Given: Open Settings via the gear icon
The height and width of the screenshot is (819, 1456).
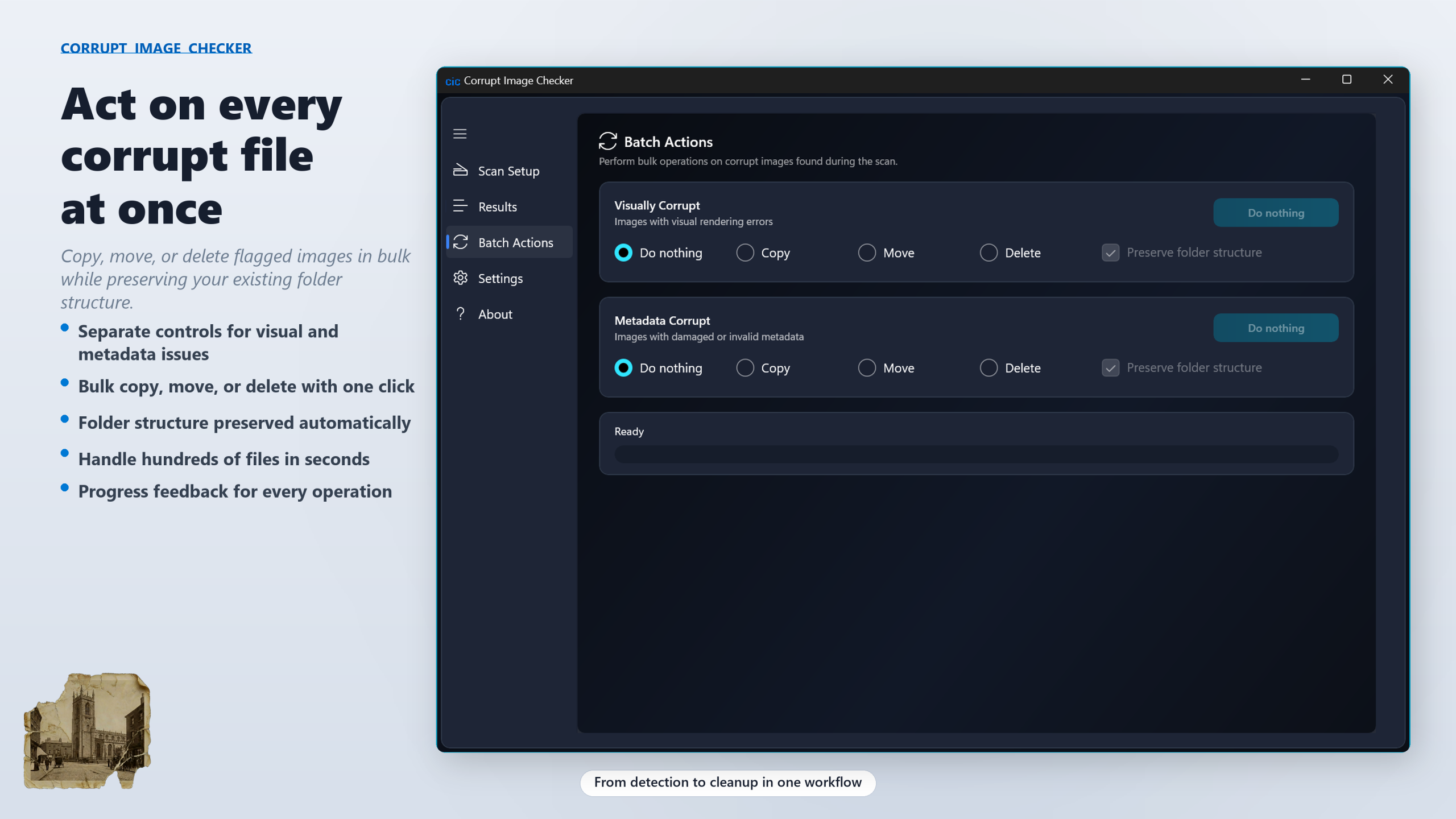Looking at the screenshot, I should pyautogui.click(x=460, y=278).
